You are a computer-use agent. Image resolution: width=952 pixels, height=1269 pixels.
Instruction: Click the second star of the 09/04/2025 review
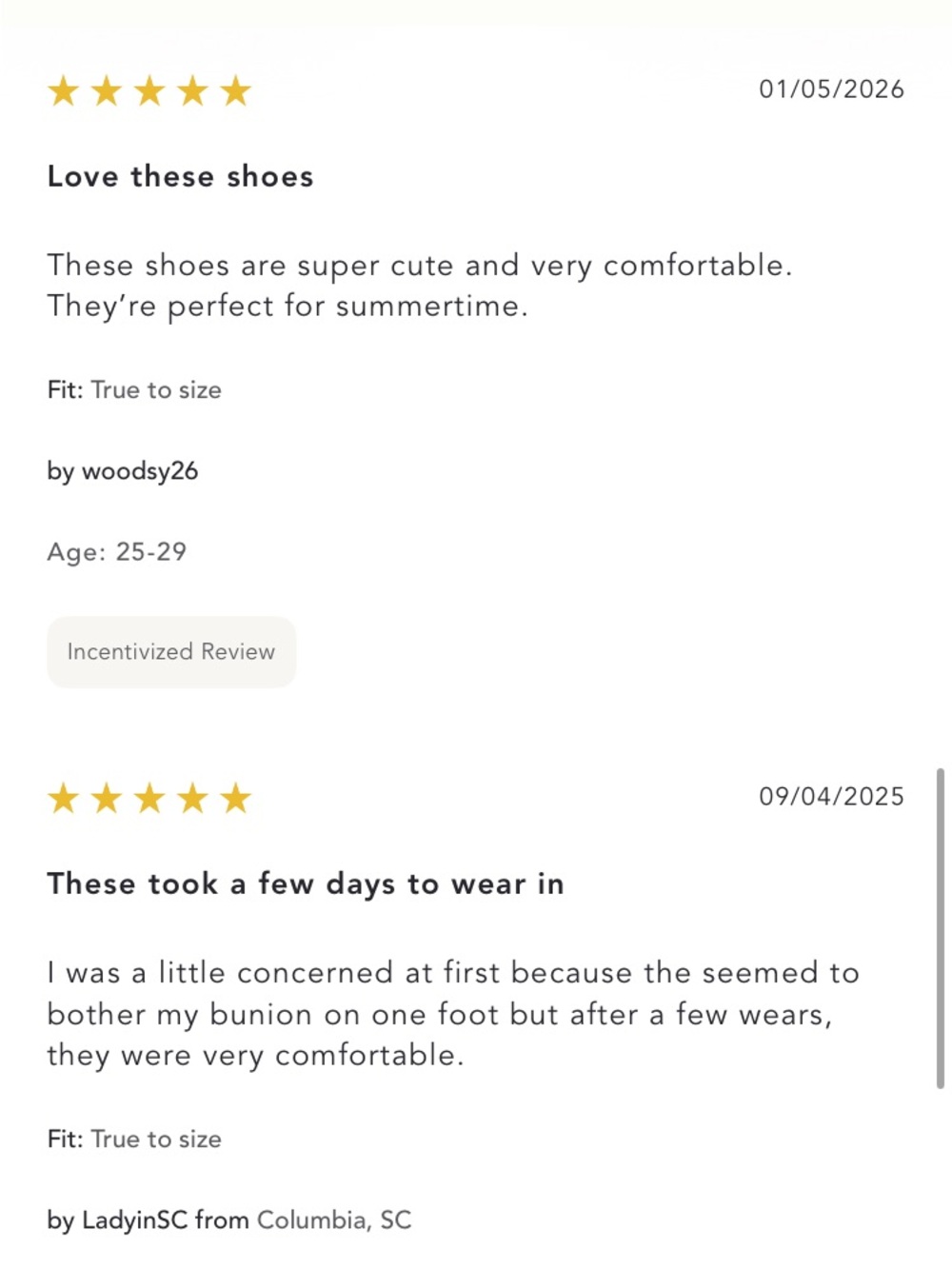[107, 799]
